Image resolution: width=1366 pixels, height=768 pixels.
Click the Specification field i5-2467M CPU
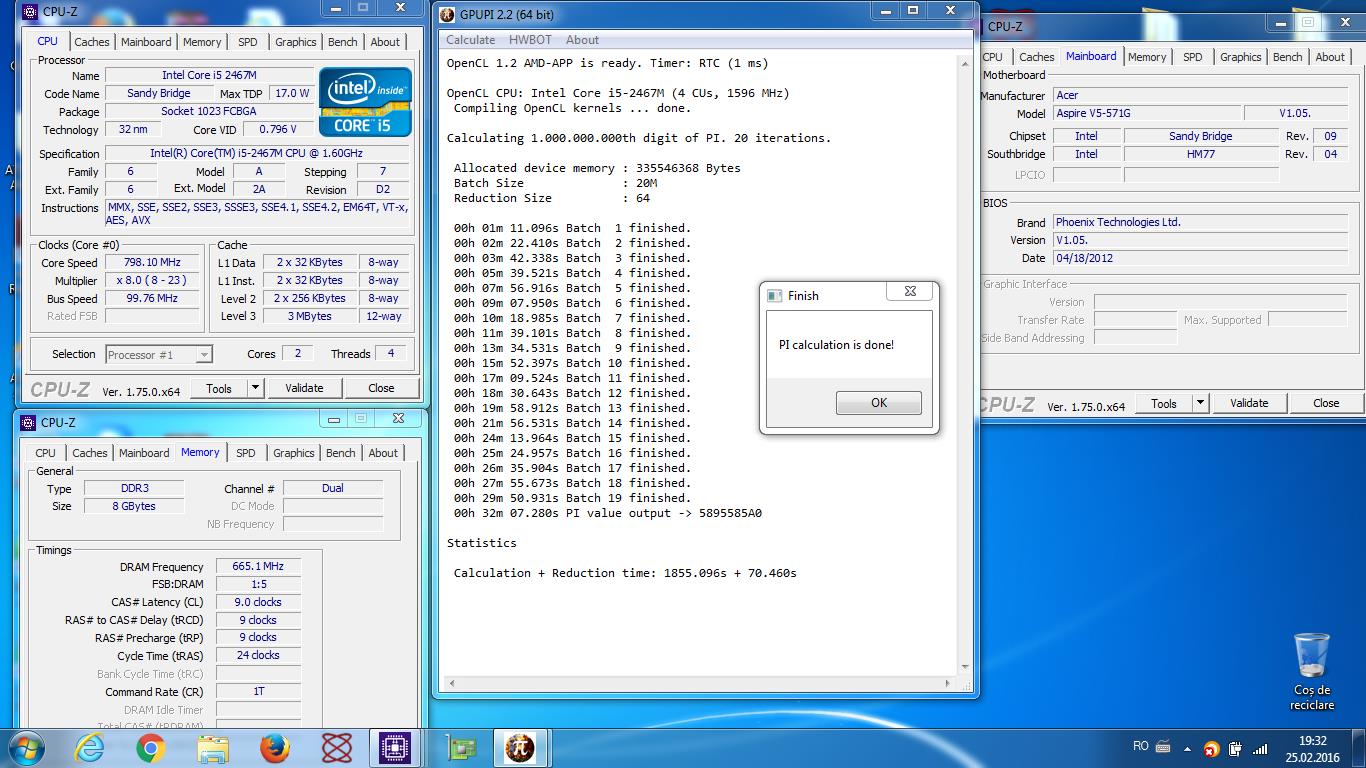[257, 153]
